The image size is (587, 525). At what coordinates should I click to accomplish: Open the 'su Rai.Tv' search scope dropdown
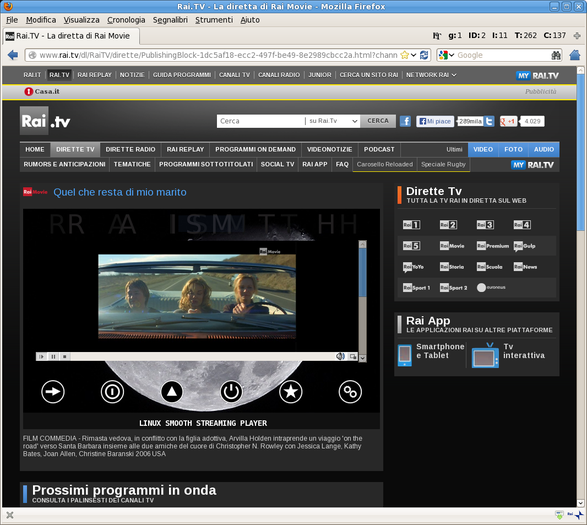333,121
